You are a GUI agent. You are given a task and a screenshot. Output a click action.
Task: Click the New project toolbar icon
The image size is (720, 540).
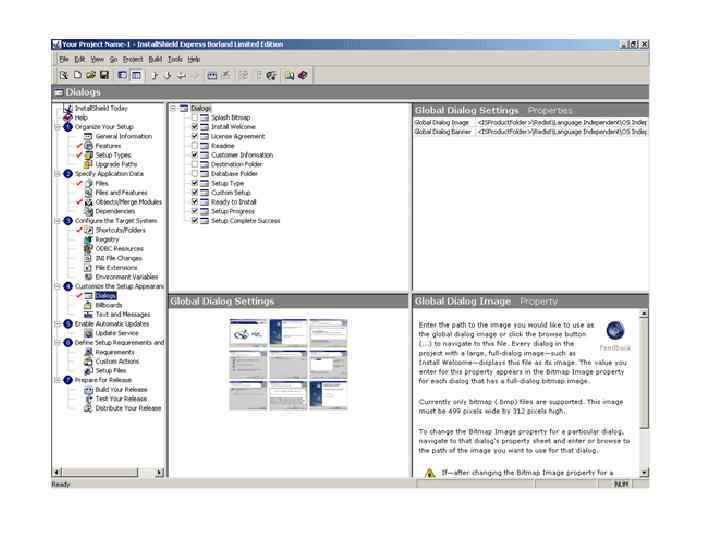click(78, 75)
